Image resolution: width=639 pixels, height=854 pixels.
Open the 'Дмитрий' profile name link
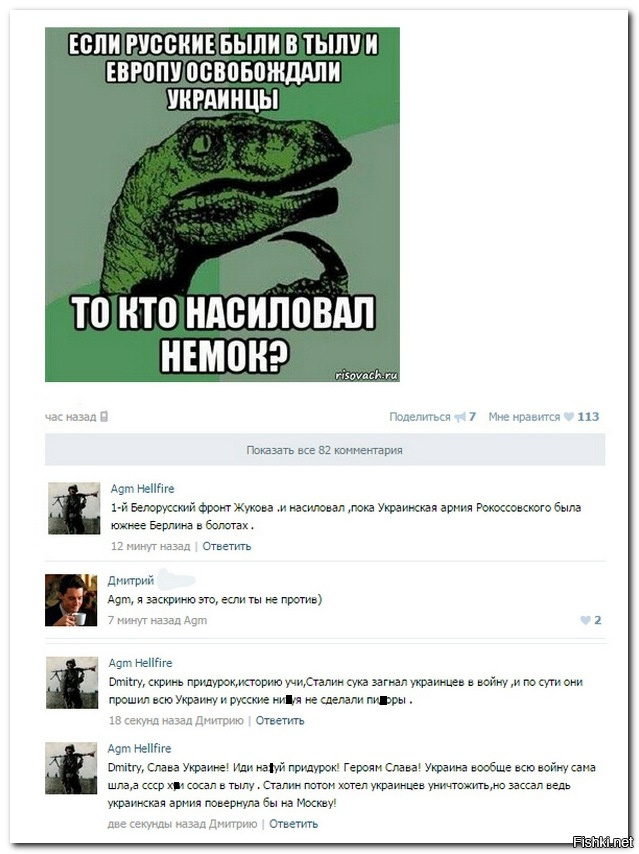coord(131,581)
